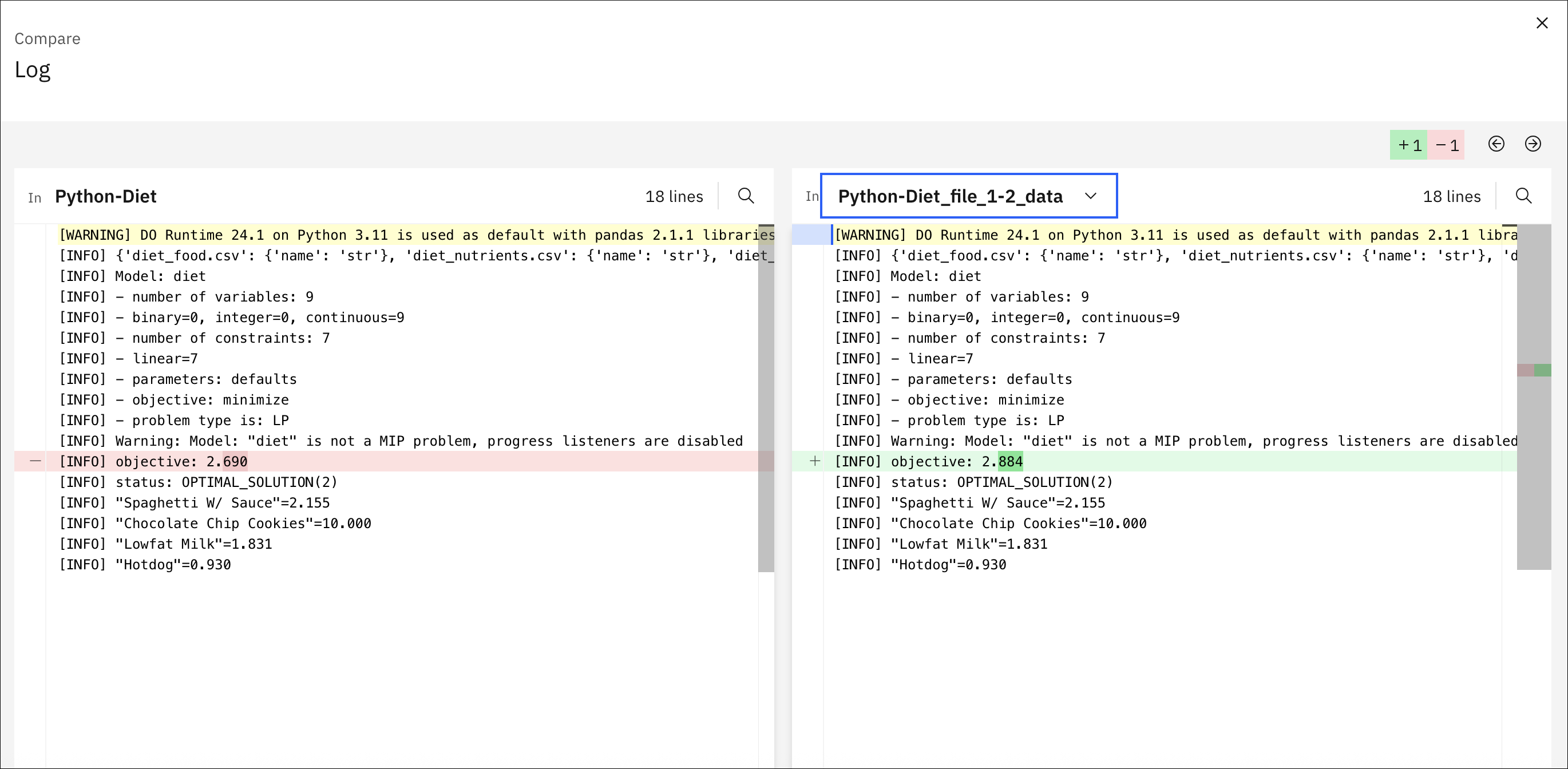This screenshot has height=769, width=1568.
Task: Click left 'objective: minimize' line
Action: pyautogui.click(x=174, y=401)
